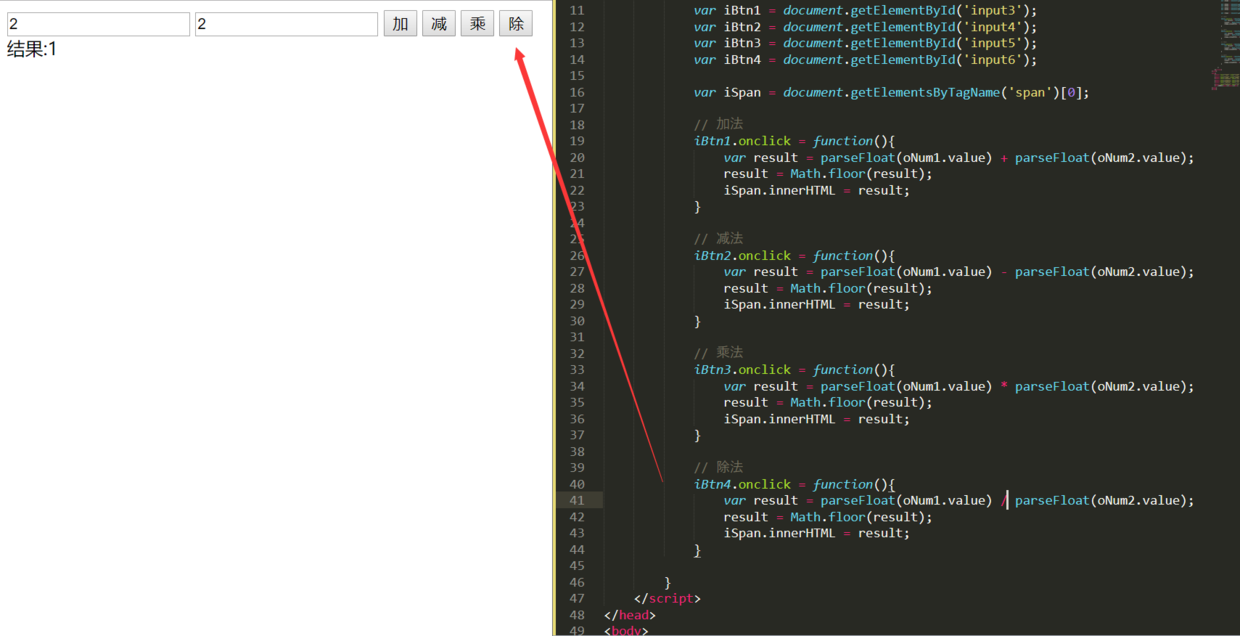Click the asterisk operator on line 34
The height and width of the screenshot is (636, 1240).
tap(1004, 386)
